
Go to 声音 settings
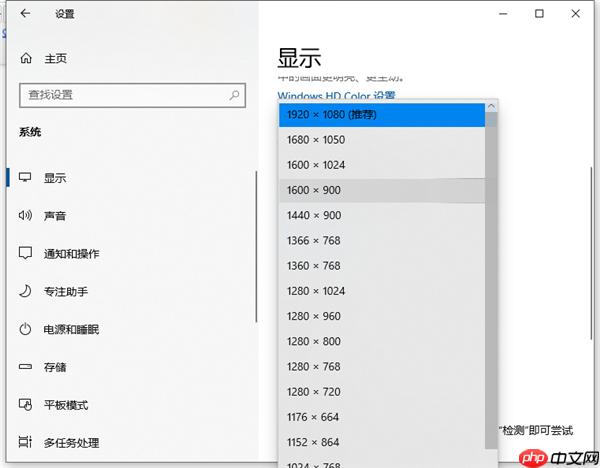pos(55,215)
